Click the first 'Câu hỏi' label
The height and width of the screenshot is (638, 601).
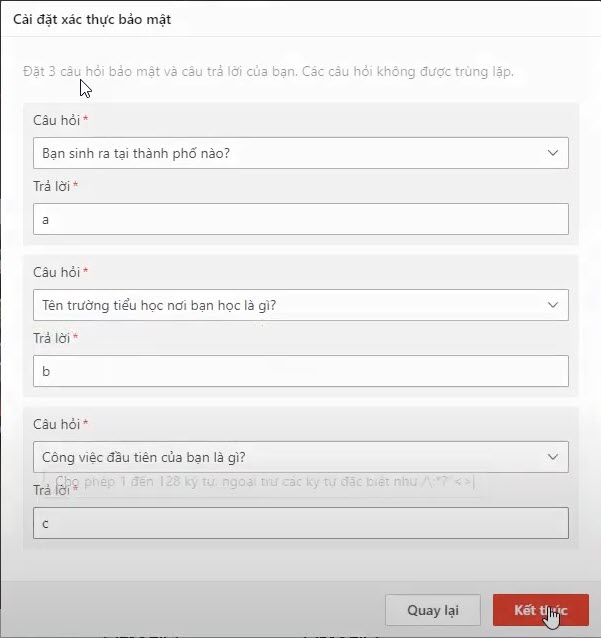[57, 120]
